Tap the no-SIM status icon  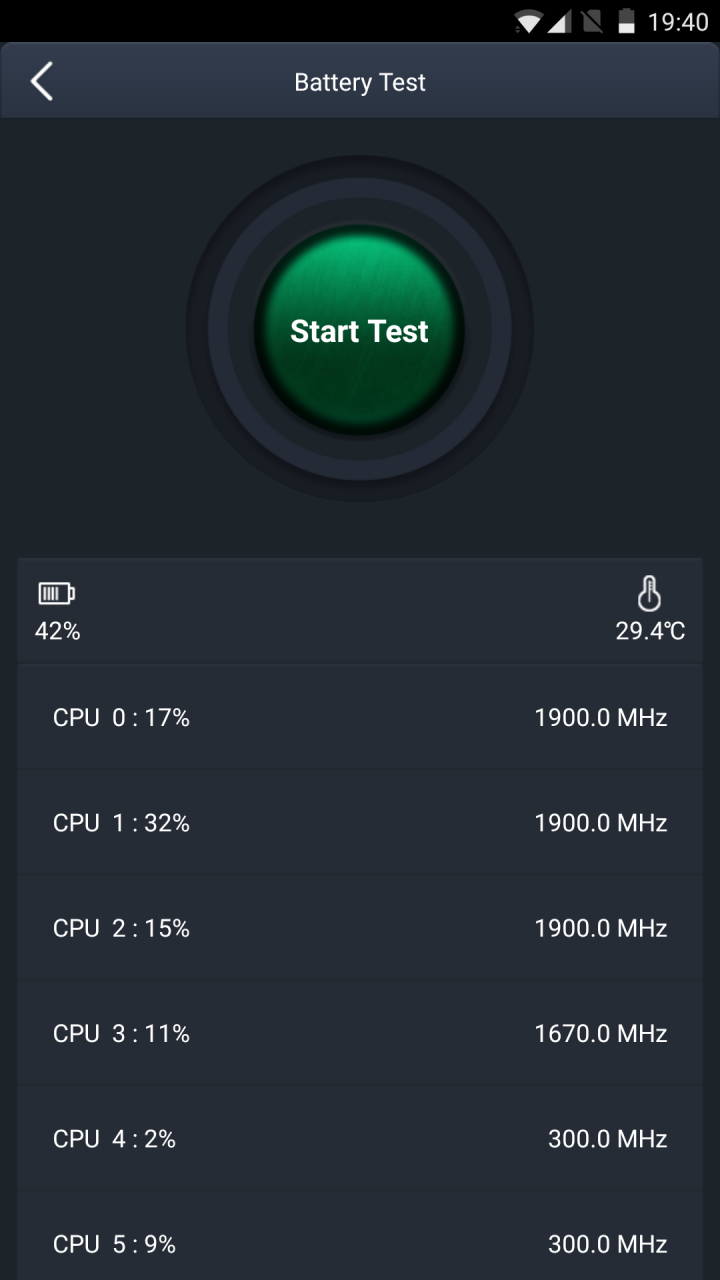point(592,22)
